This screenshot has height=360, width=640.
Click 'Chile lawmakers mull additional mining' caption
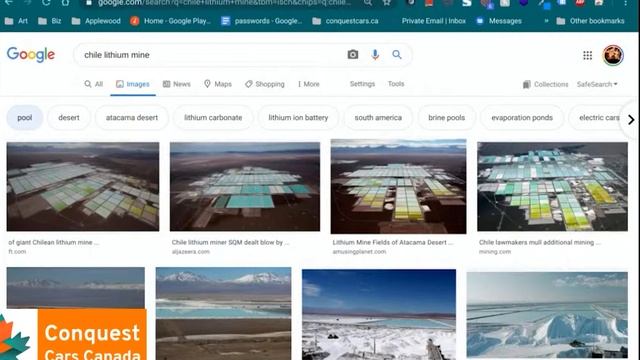tap(540, 242)
